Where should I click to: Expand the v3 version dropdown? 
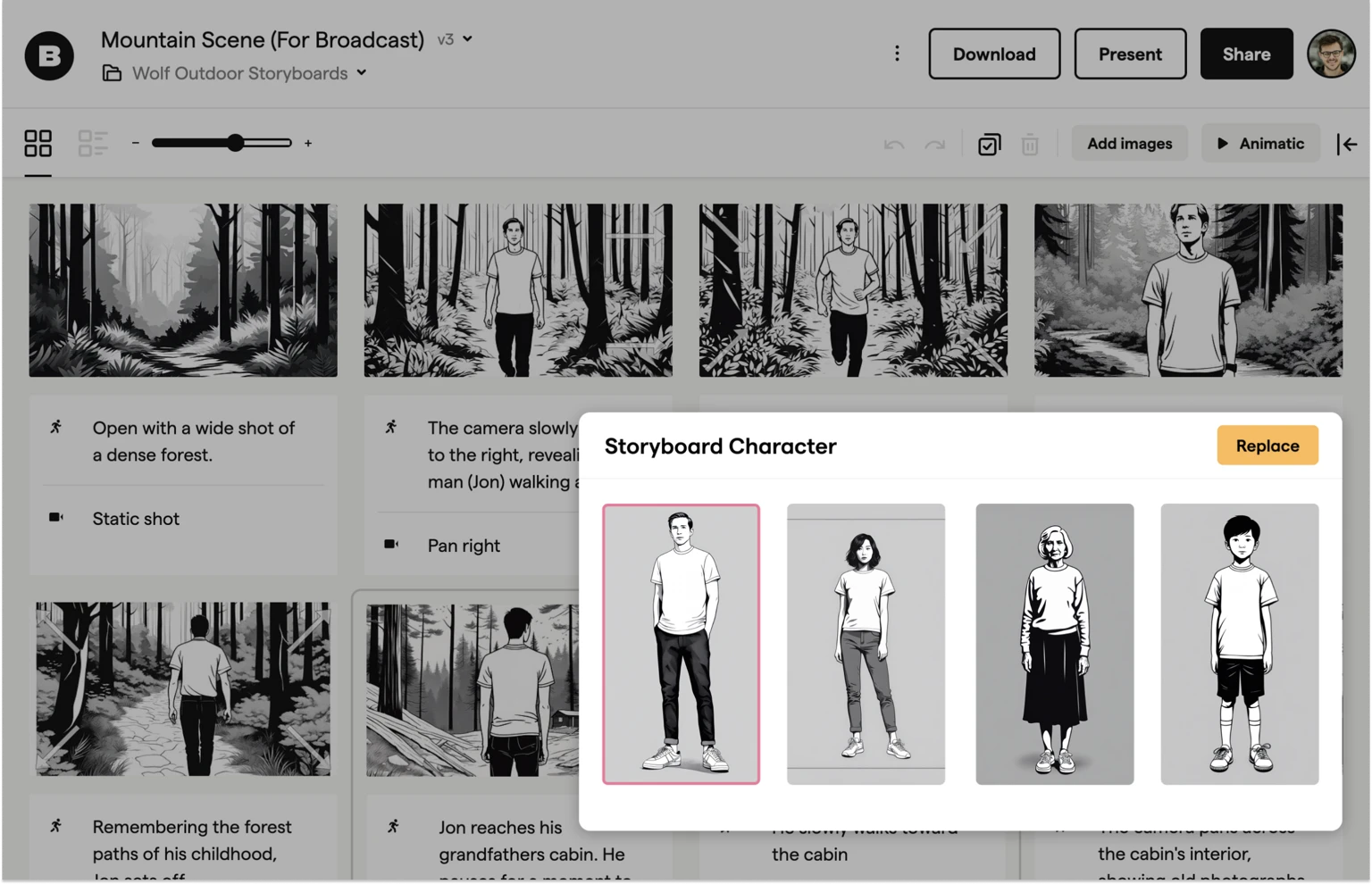click(455, 39)
